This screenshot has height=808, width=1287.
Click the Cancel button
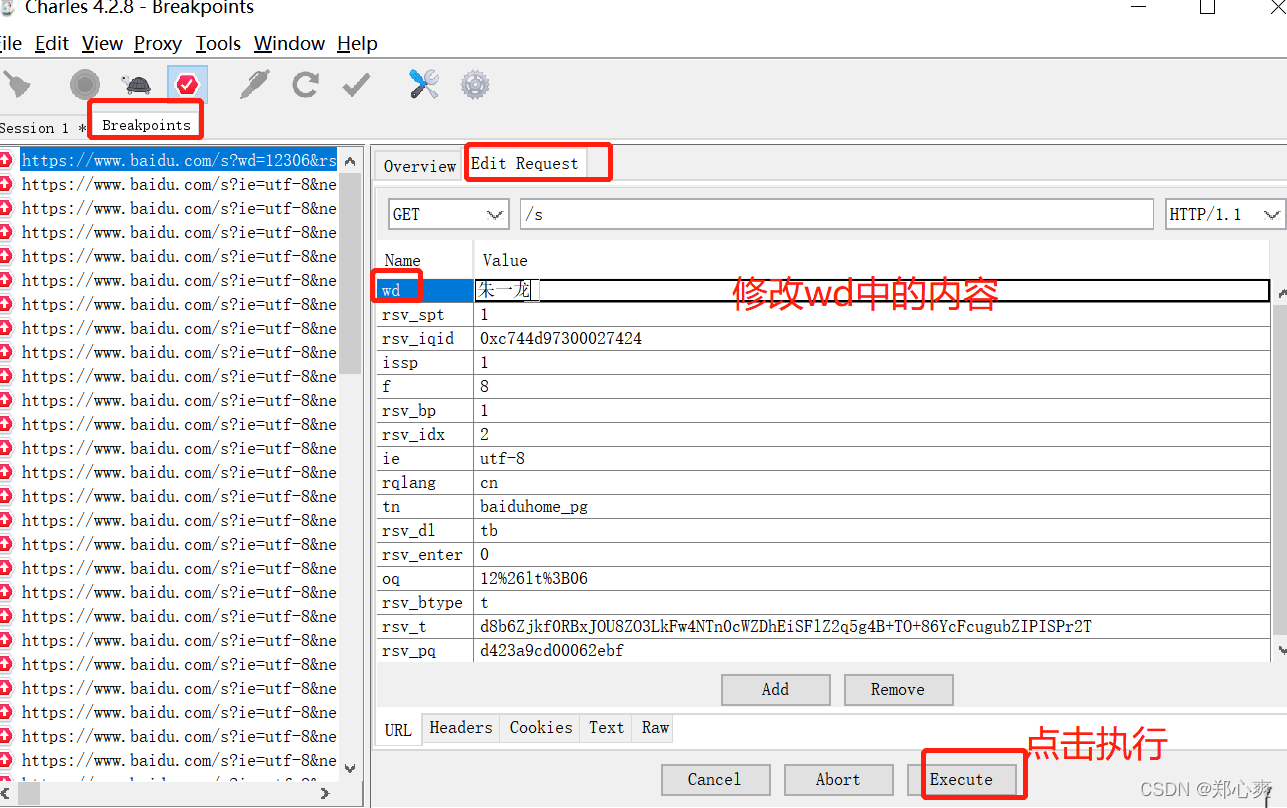click(x=715, y=779)
